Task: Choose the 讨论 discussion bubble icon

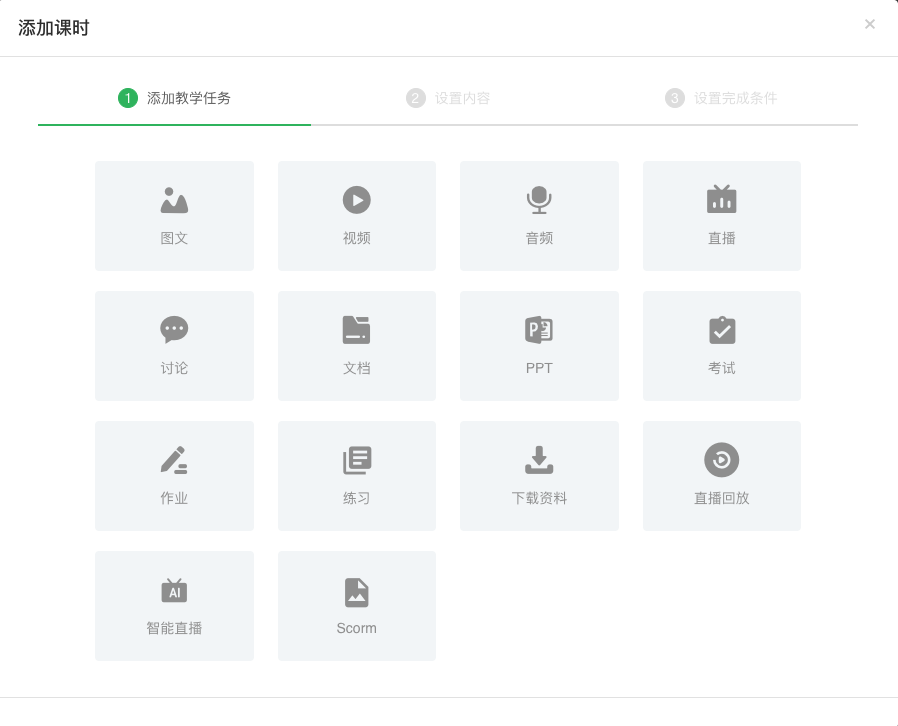Action: tap(174, 330)
